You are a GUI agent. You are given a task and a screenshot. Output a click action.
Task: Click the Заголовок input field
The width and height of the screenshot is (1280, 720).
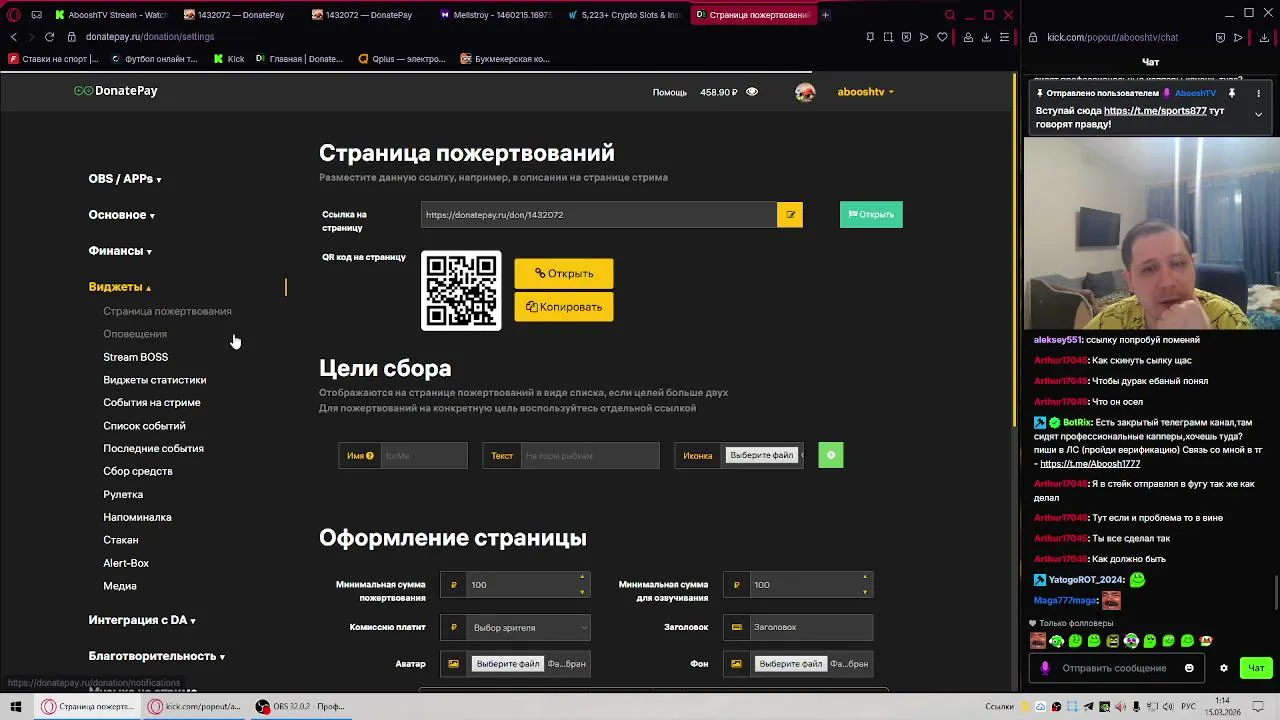tap(811, 628)
